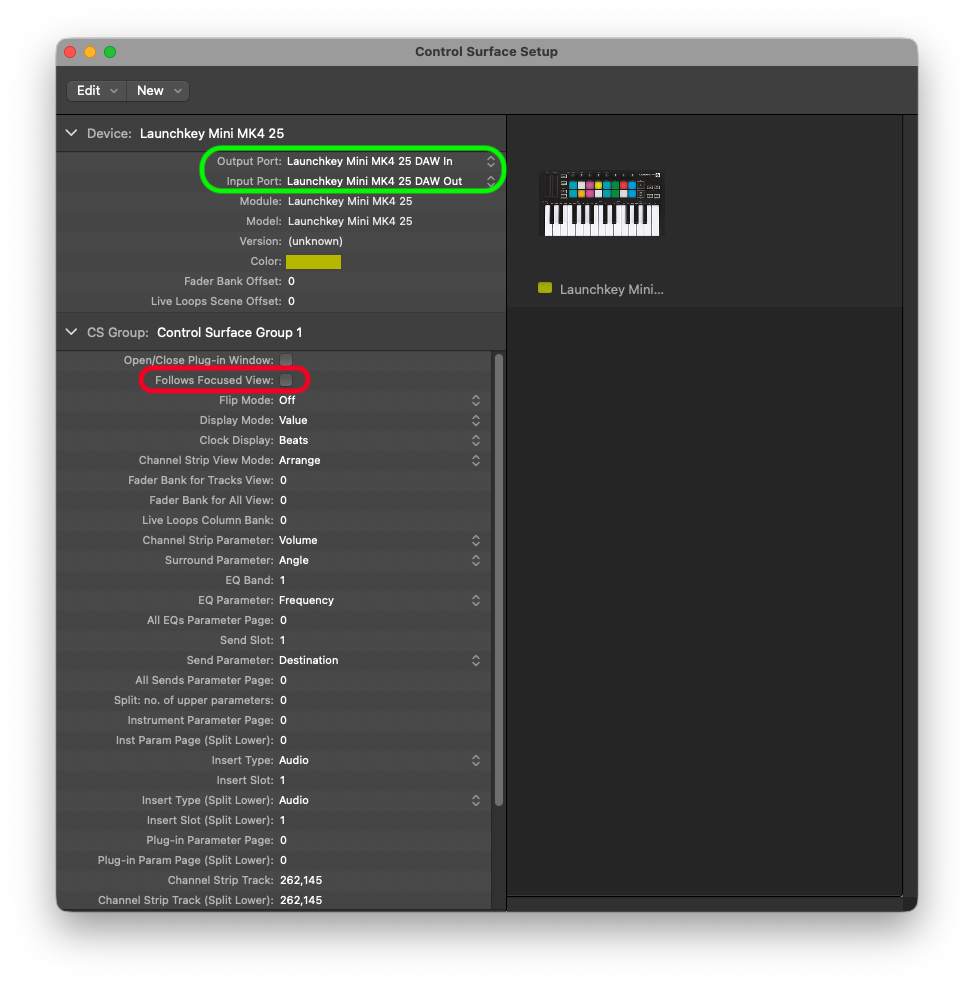Open the Input Port popup menu
This screenshot has width=974, height=986.
tap(390, 181)
